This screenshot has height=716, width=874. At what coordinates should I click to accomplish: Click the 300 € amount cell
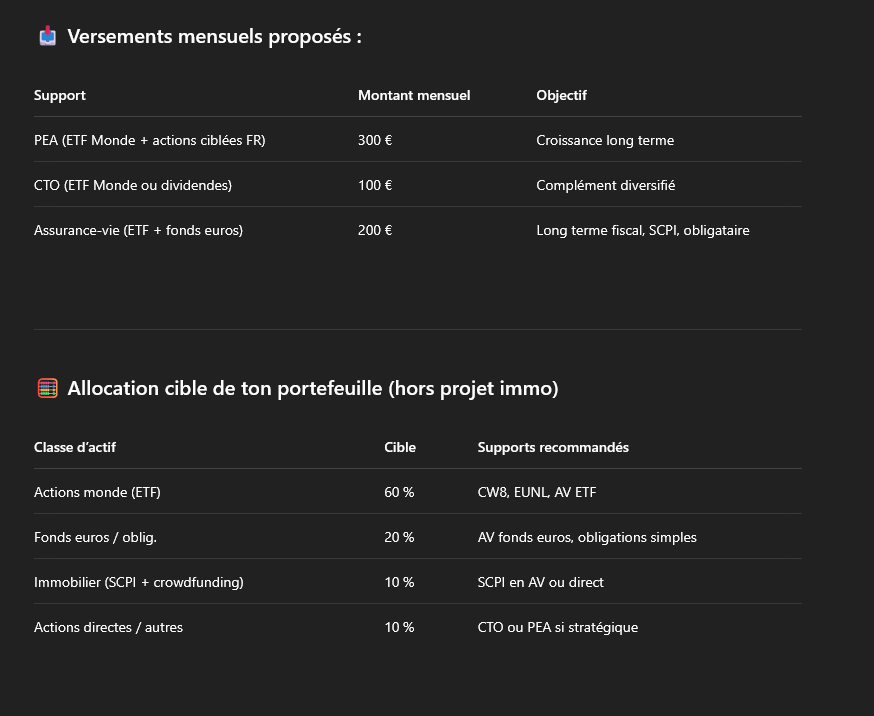[375, 140]
